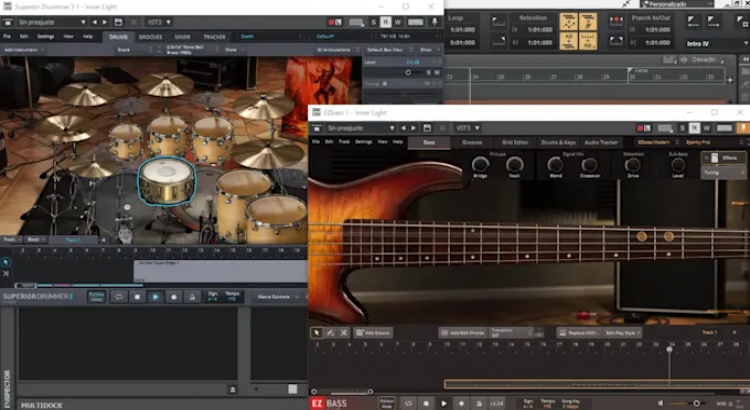Screen dimensions: 750x410
Task: Save preset in Superior Drummer plugin header
Action: (x=118, y=22)
